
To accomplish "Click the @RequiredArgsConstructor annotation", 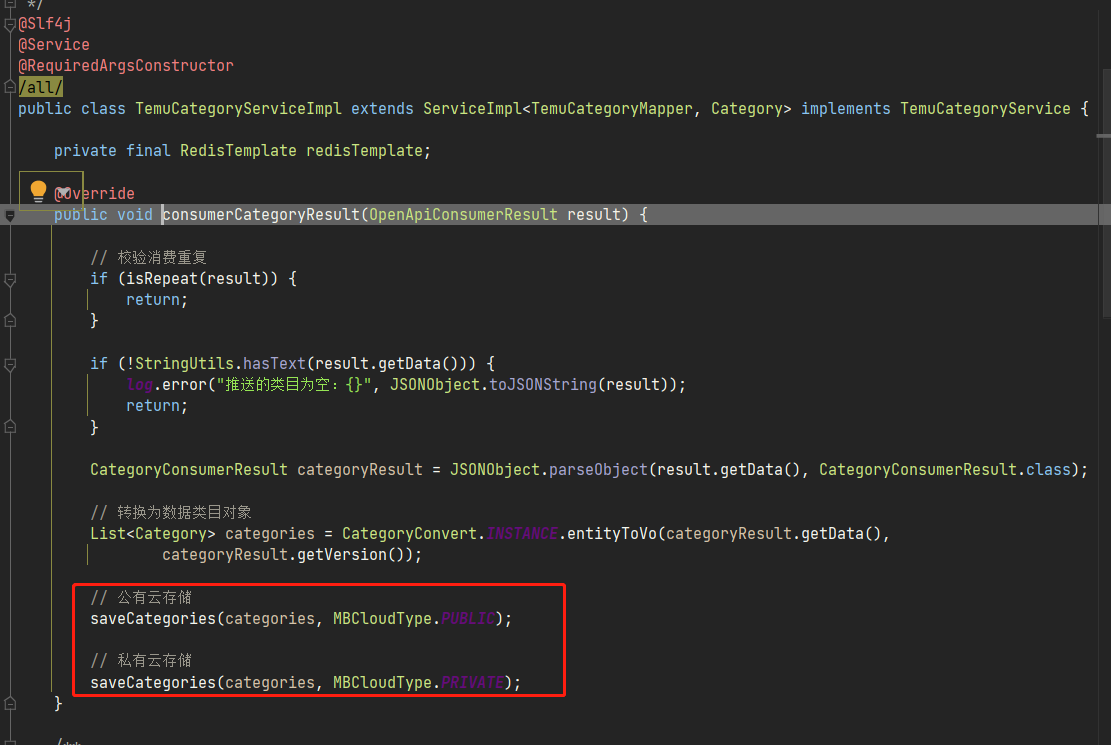I will click(x=126, y=66).
